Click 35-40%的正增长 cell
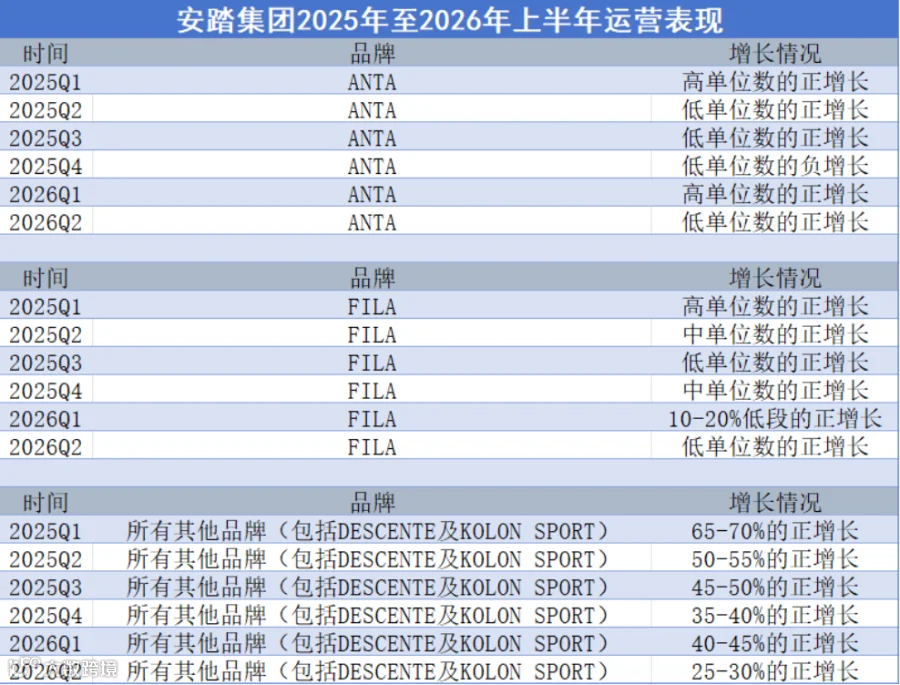 [x=775, y=616]
